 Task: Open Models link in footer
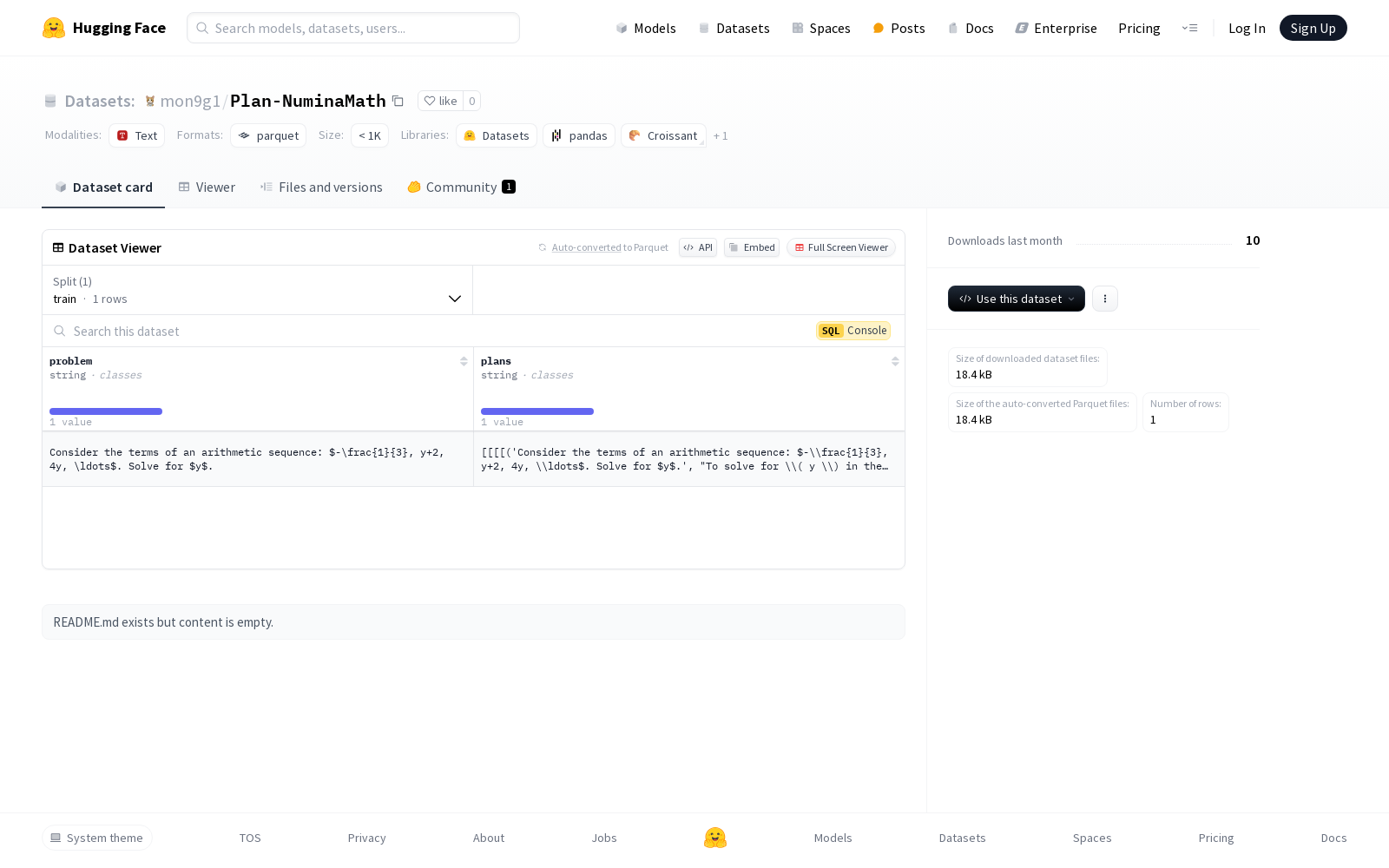coord(833,838)
